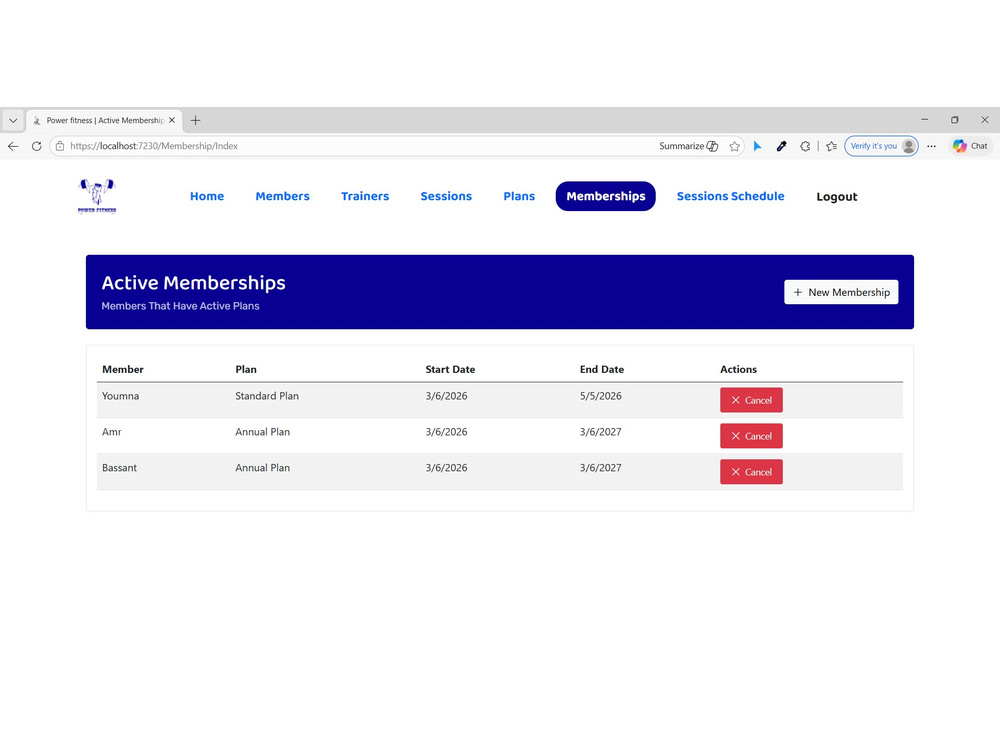This screenshot has height=750, width=1000.
Task: Click Annual Plan in Amr's row
Action: [262, 432]
